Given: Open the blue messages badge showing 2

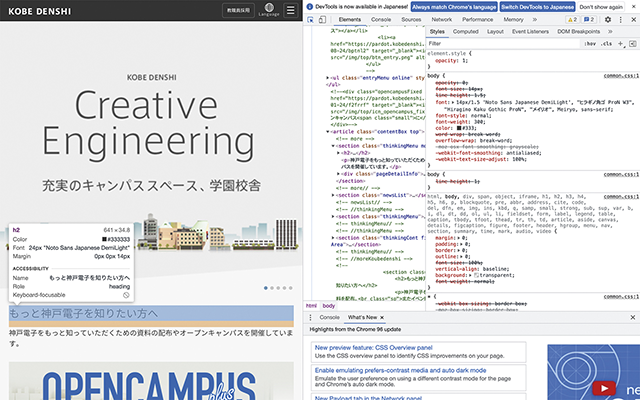Looking at the screenshot, I should [589, 20].
